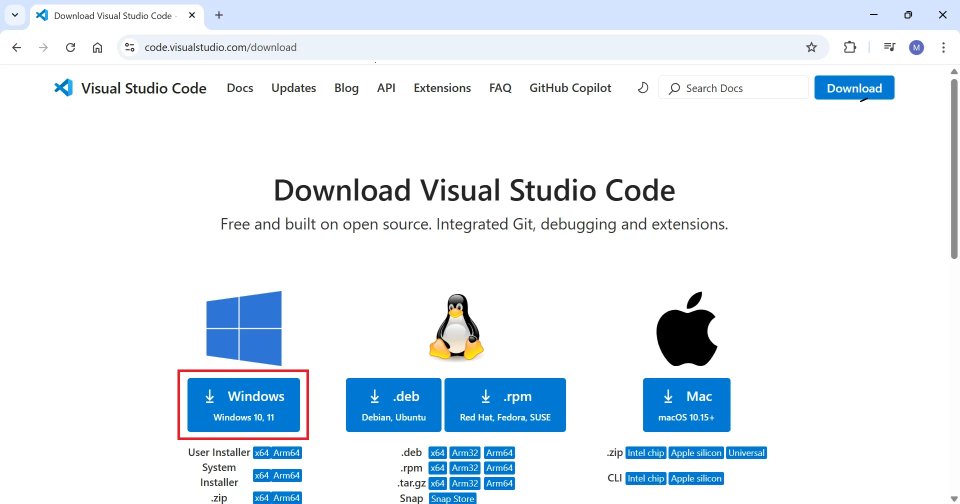Viewport: 960px width, 504px height.
Task: Click the Search Docs input field
Action: (x=733, y=88)
